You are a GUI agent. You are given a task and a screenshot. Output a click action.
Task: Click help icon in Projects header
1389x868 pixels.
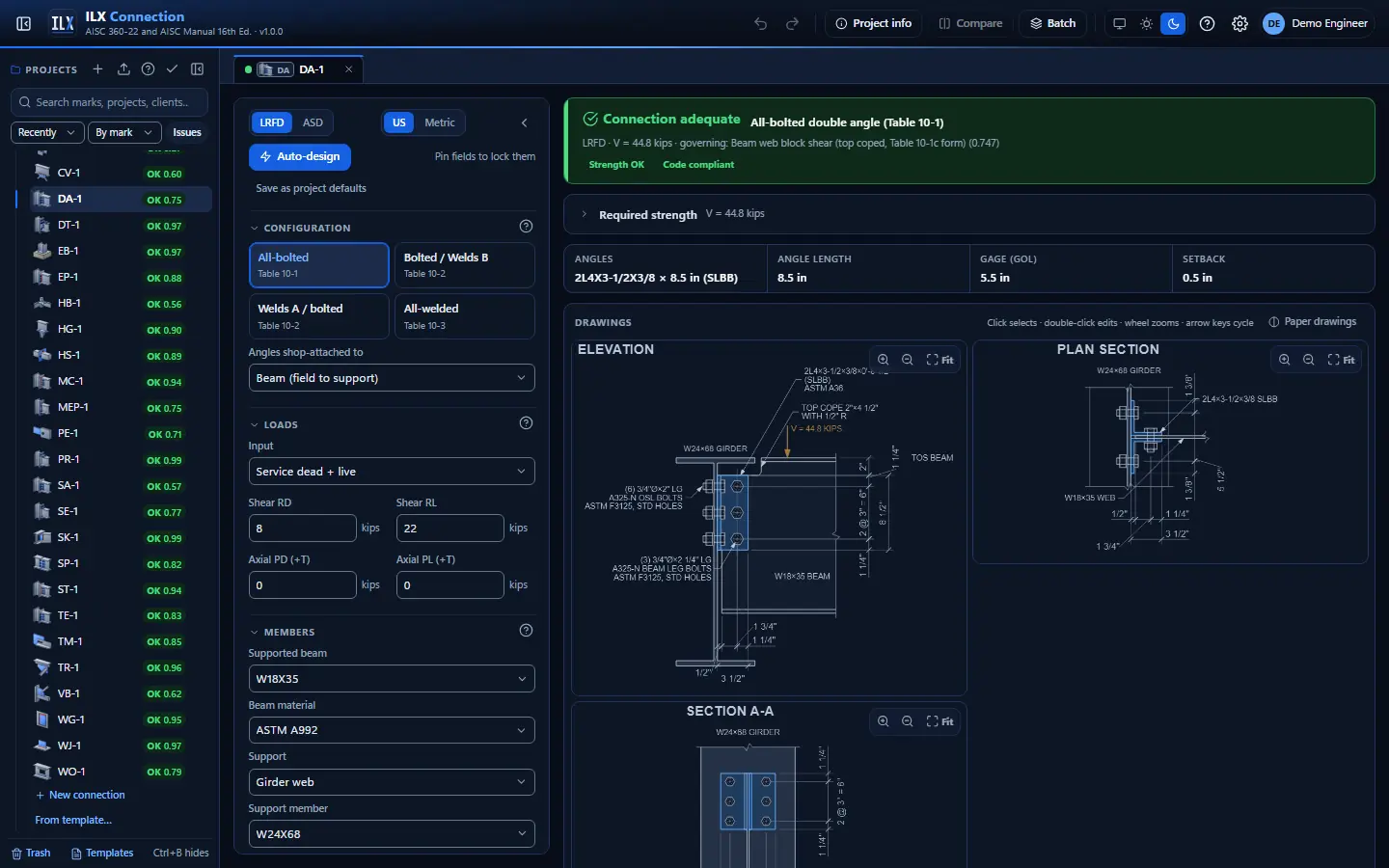148,69
